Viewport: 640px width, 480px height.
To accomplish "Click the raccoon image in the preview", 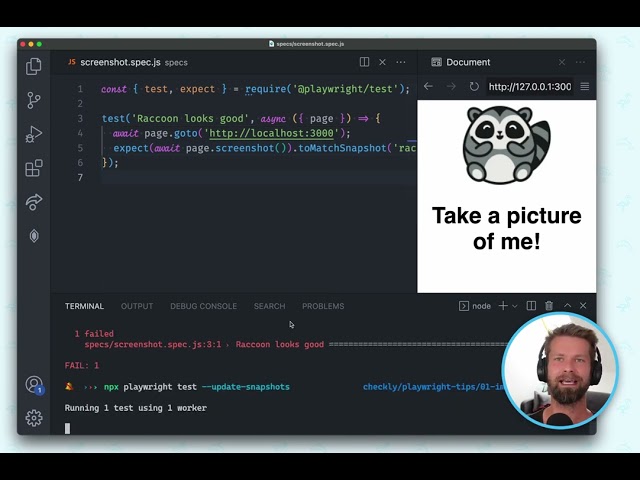I will [x=507, y=145].
